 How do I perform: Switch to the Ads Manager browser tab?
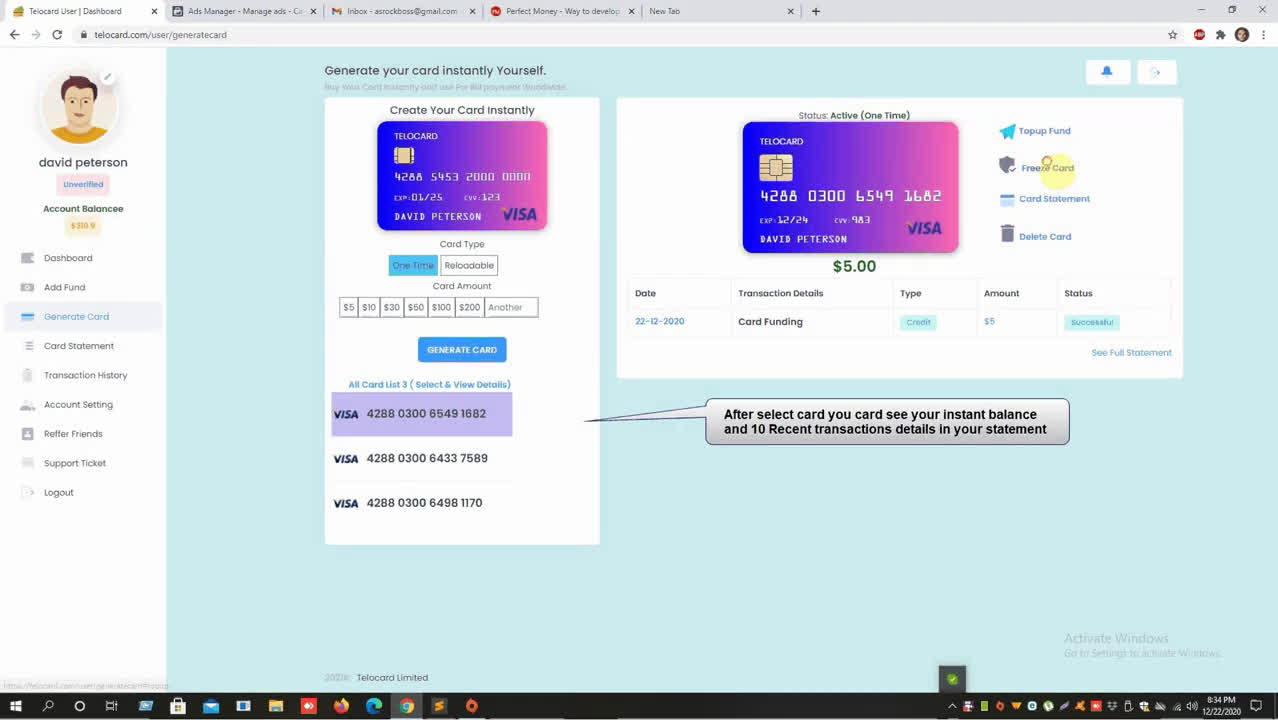coord(244,11)
